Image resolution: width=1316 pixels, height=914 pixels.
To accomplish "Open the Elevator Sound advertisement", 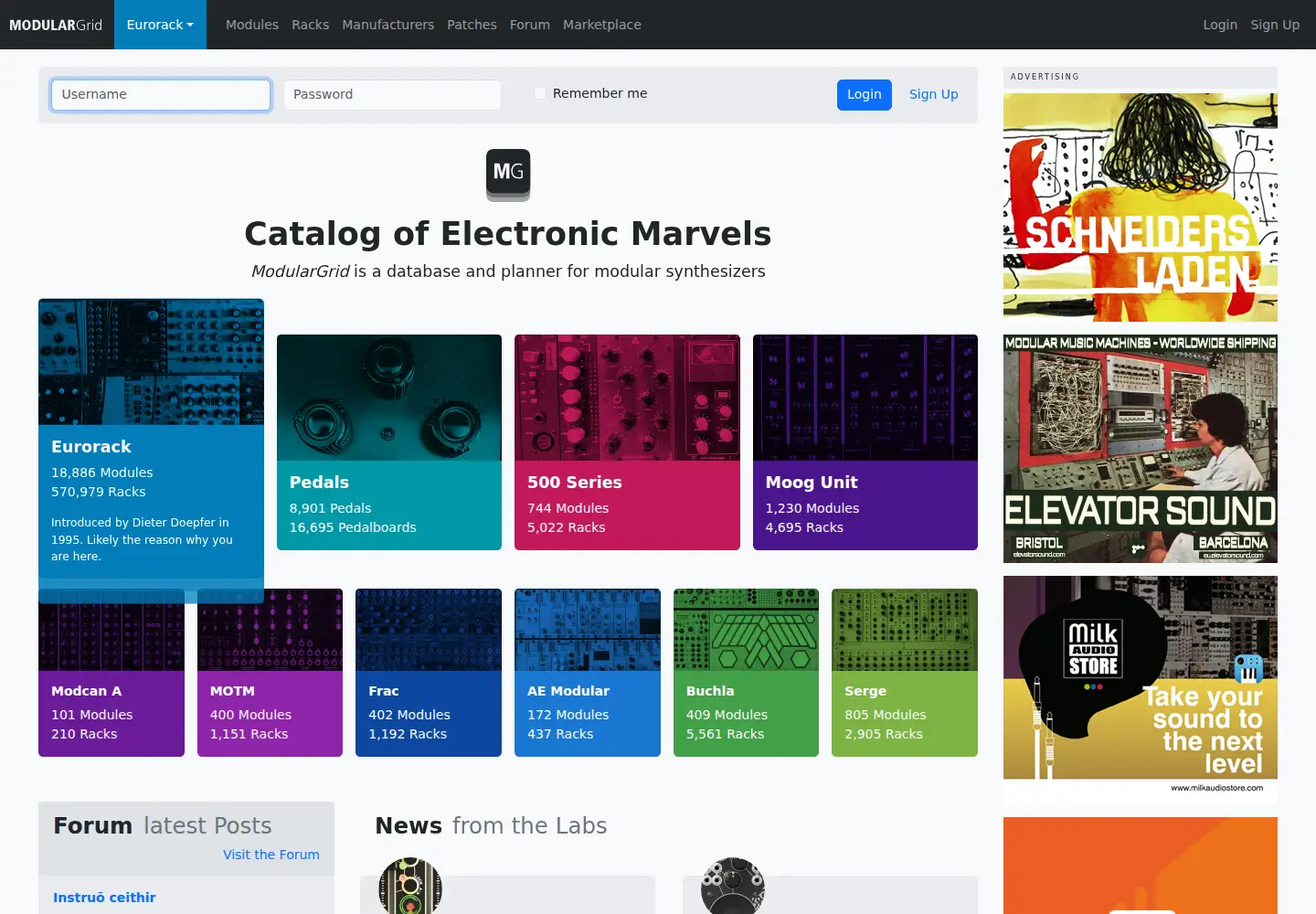I will pos(1141,449).
